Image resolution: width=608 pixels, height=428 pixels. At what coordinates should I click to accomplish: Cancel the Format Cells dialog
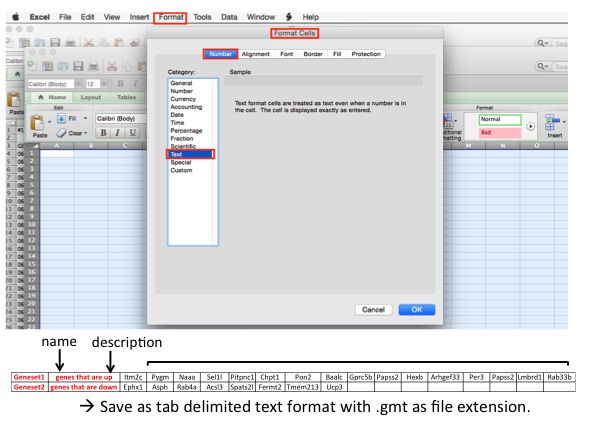click(372, 310)
